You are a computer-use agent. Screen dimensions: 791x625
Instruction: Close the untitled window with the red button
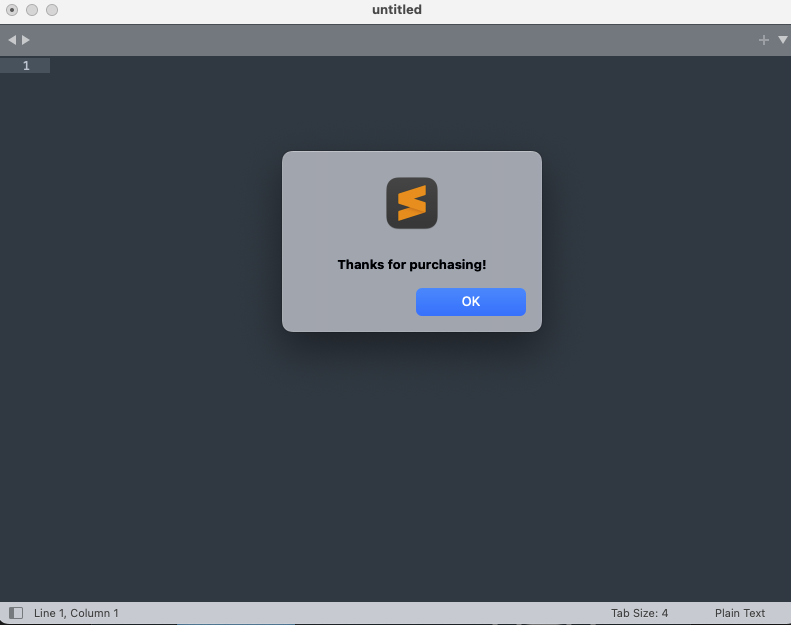click(x=12, y=10)
